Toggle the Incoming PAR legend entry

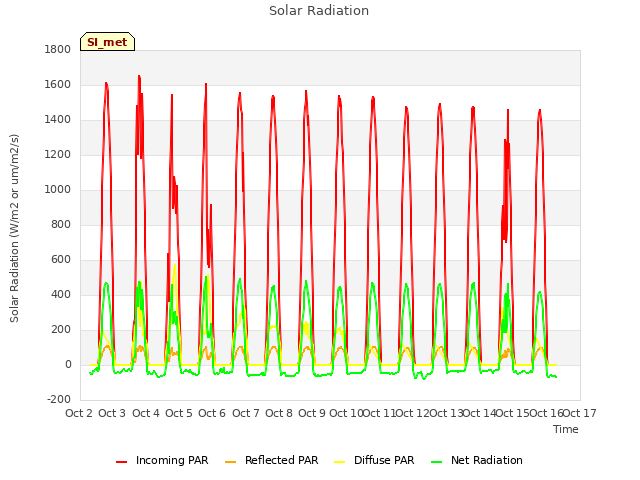coord(162,460)
